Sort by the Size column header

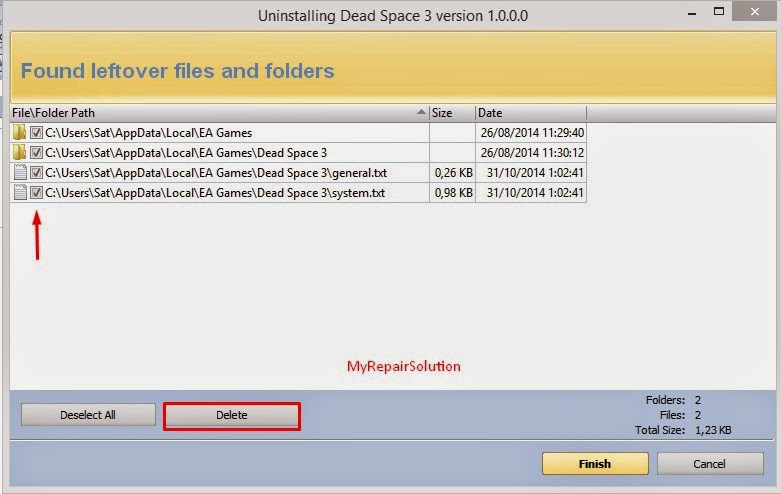[x=452, y=113]
